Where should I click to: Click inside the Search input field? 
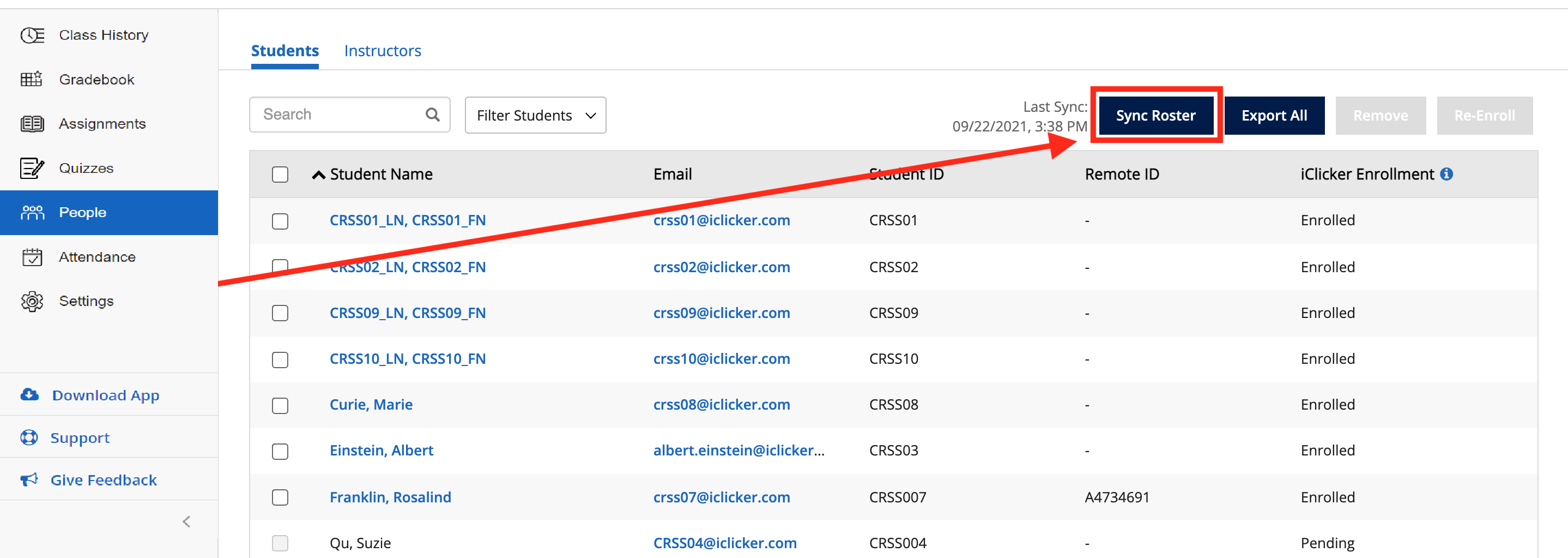click(x=335, y=114)
